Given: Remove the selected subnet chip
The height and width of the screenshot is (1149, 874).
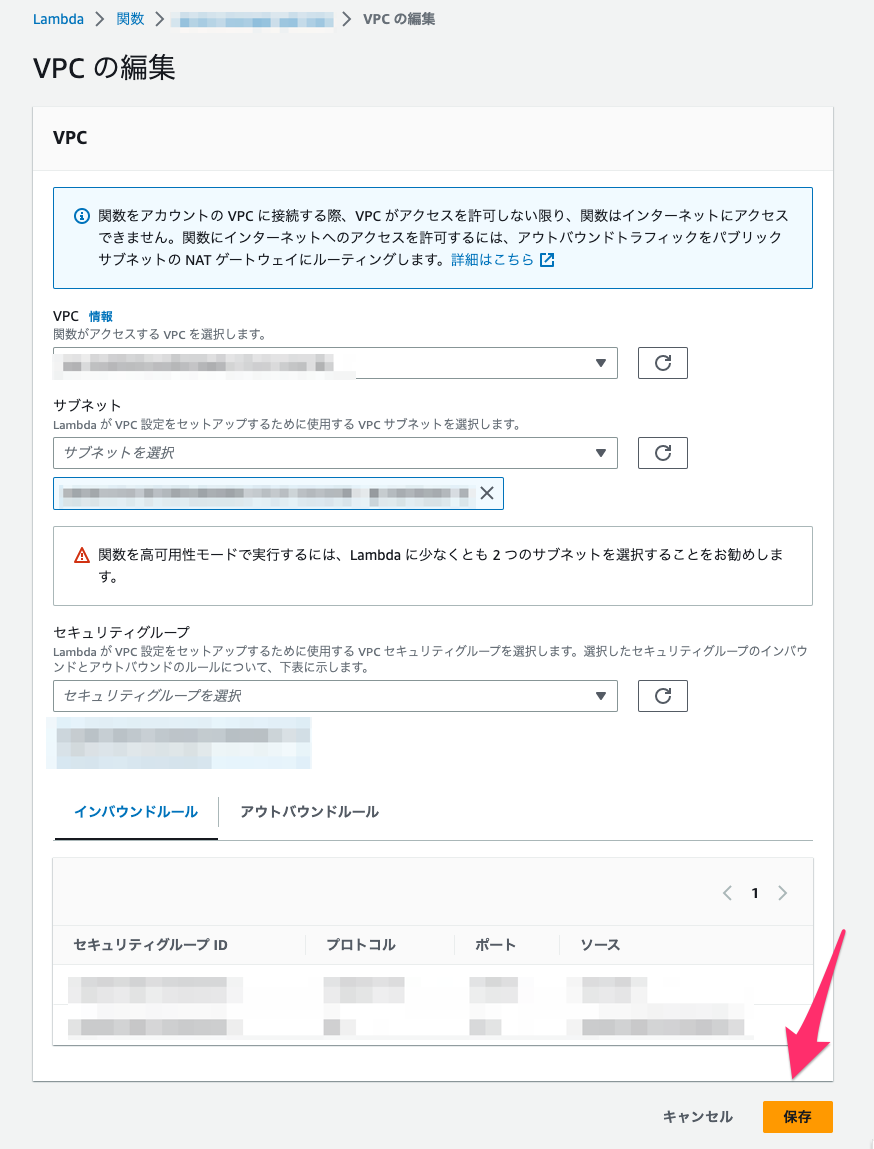Looking at the screenshot, I should pyautogui.click(x=489, y=493).
